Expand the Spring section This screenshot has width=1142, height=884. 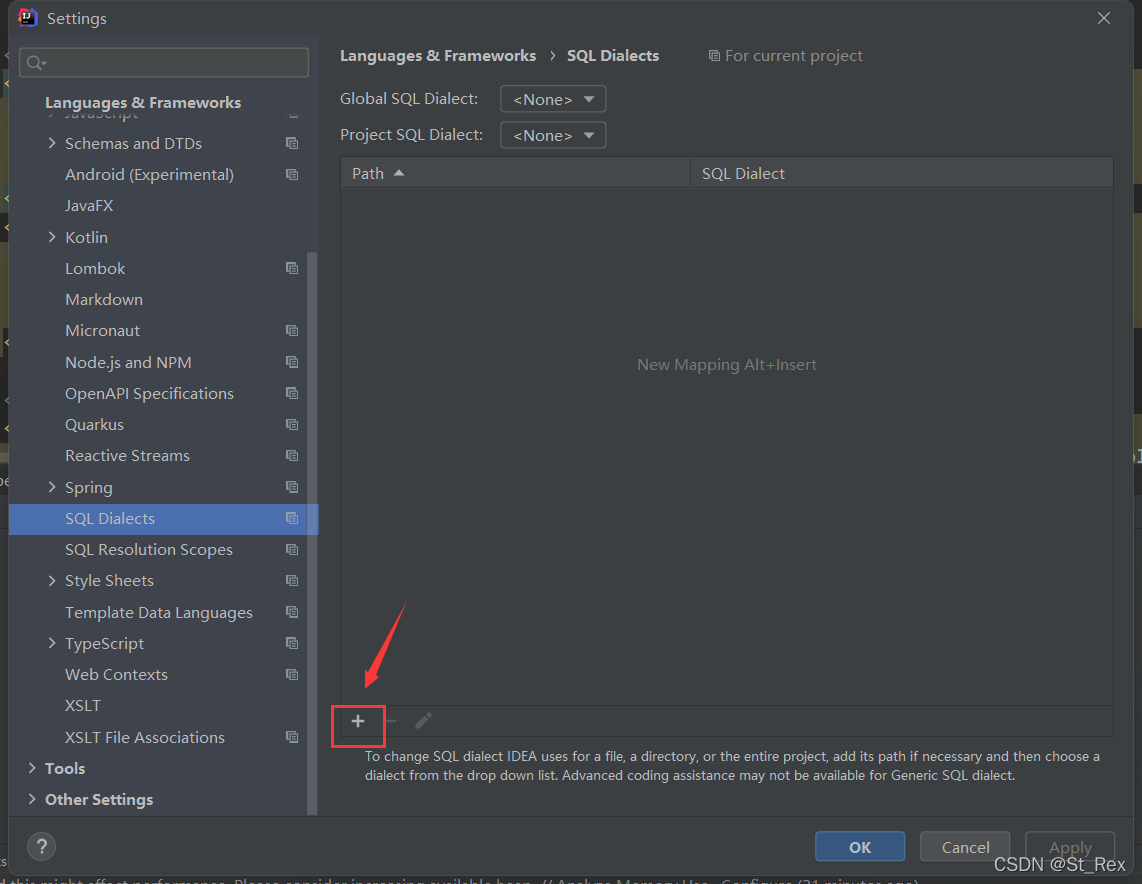(x=53, y=487)
